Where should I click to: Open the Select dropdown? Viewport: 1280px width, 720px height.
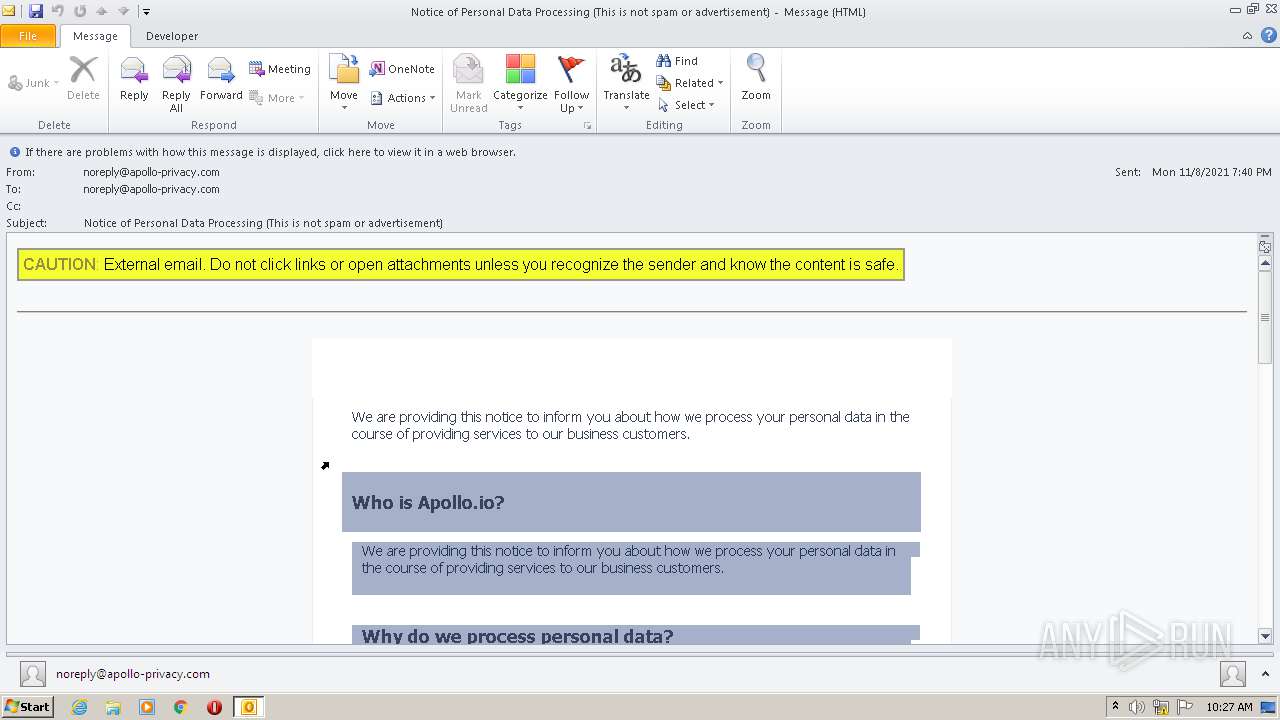[x=686, y=105]
